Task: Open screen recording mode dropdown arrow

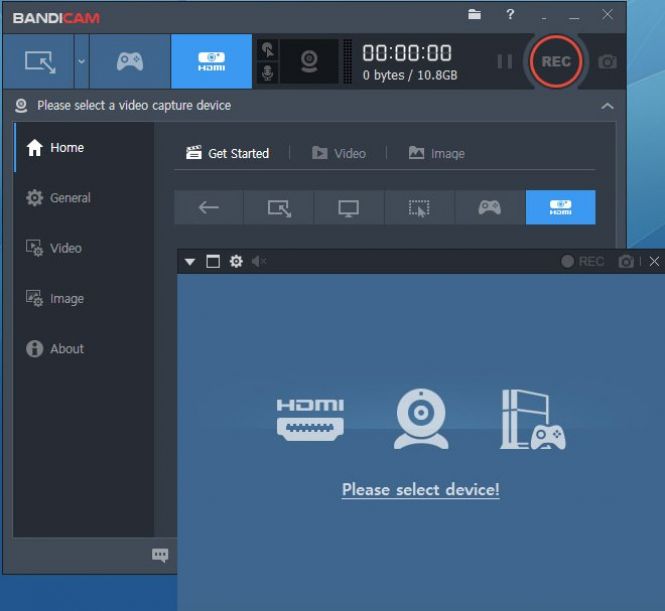Action: click(x=81, y=62)
